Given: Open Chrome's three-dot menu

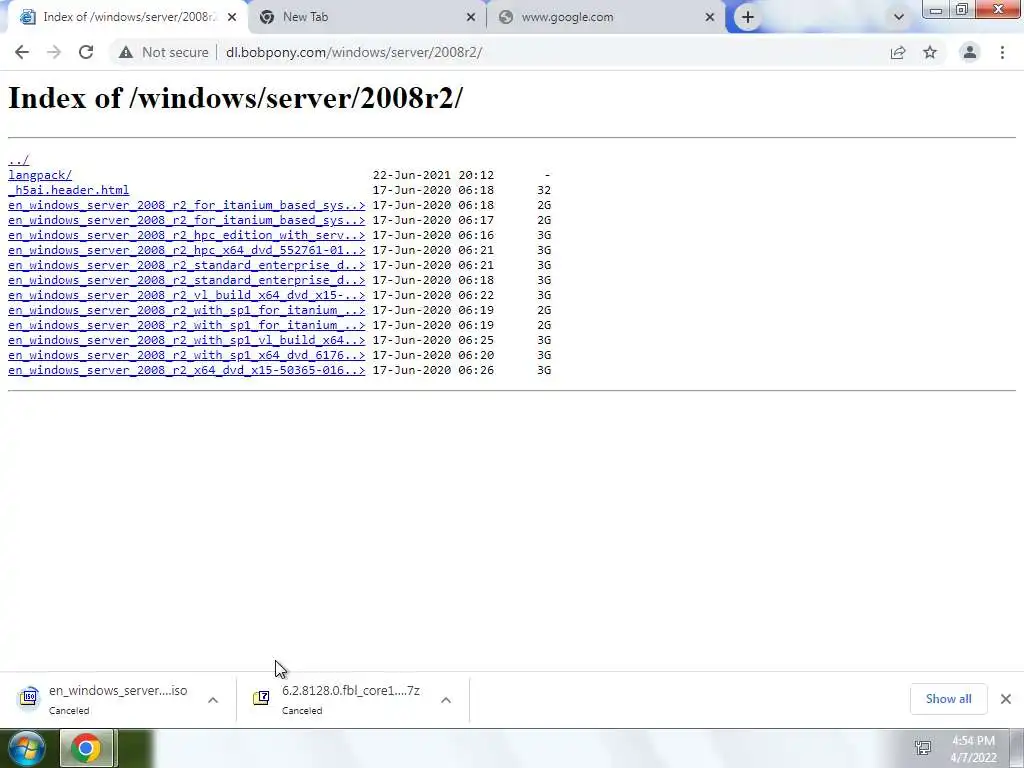Looking at the screenshot, I should click(1002, 52).
